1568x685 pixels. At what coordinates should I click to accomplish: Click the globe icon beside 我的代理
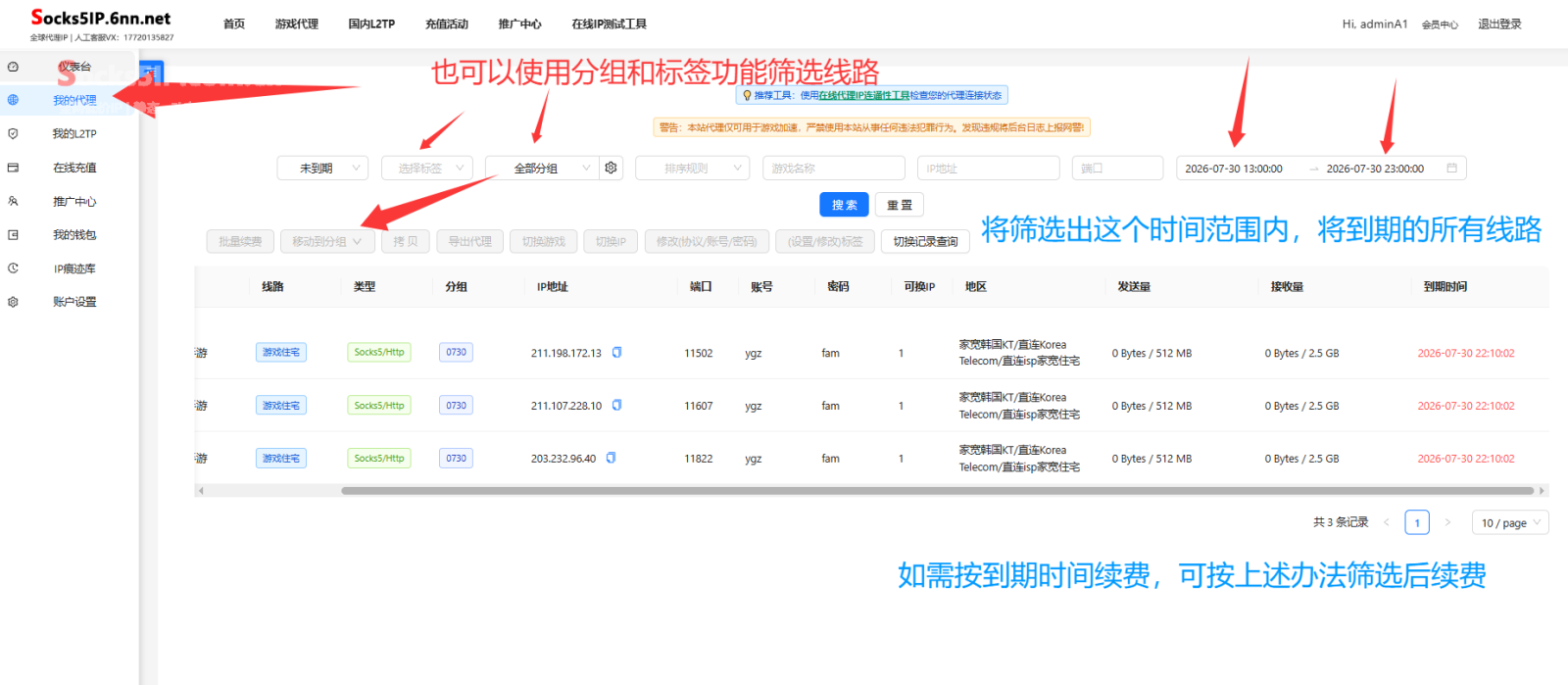(13, 100)
